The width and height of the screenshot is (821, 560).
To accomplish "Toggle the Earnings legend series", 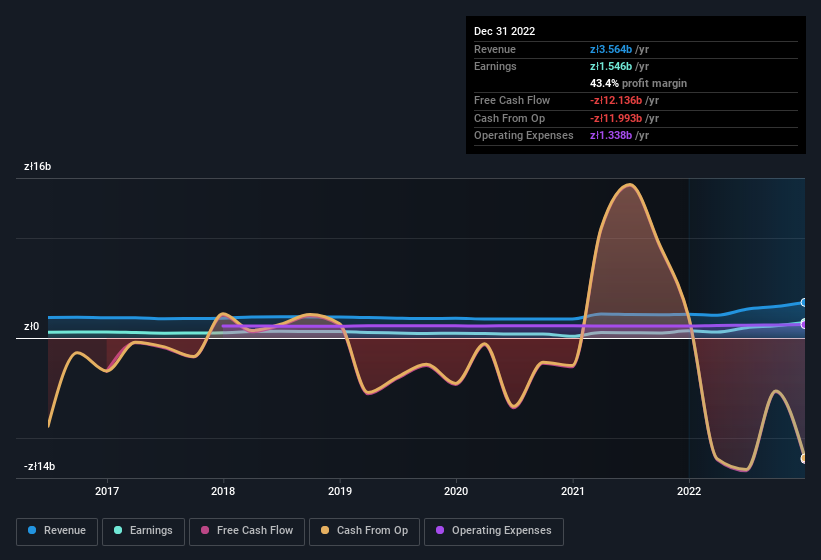I will click(x=143, y=531).
